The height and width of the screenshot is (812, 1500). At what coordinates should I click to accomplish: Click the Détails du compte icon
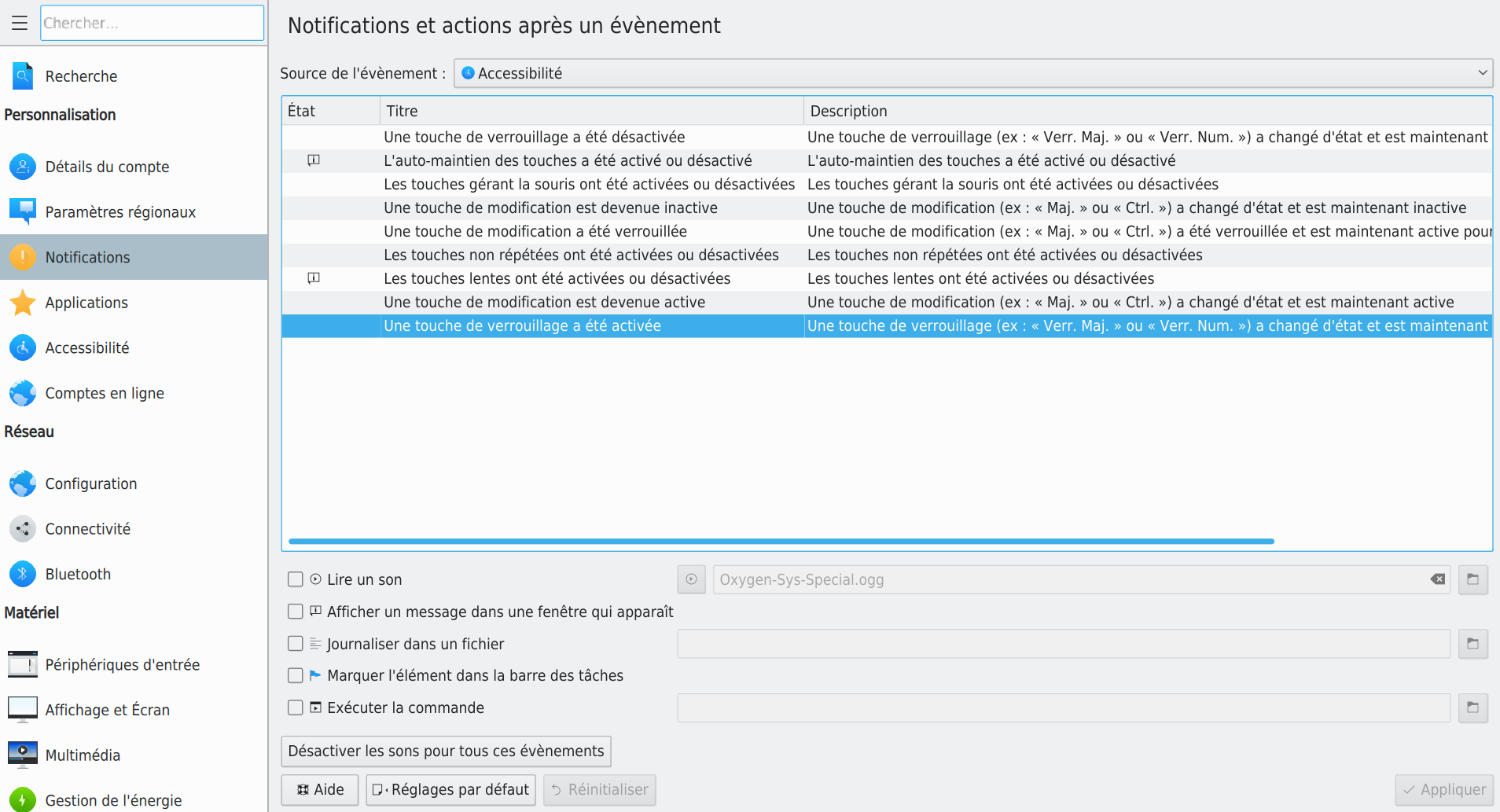click(x=23, y=167)
